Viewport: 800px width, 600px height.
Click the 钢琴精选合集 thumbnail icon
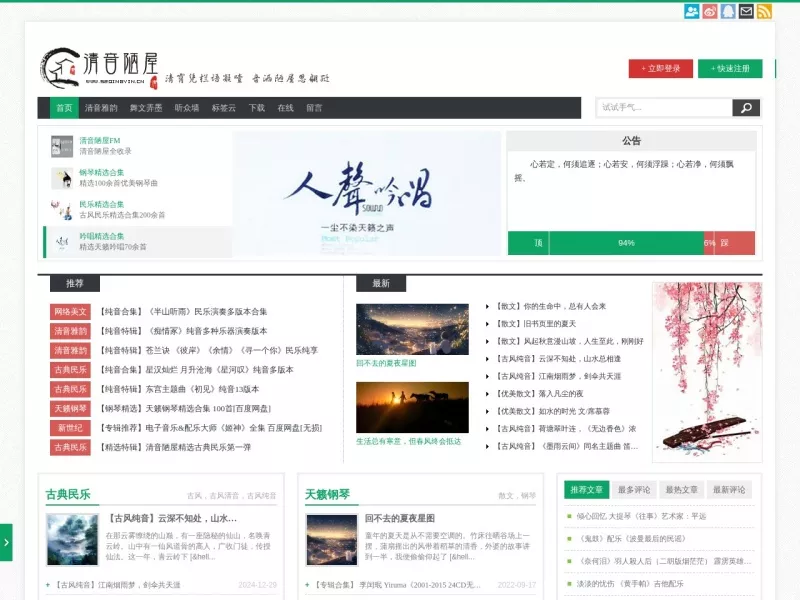62,178
